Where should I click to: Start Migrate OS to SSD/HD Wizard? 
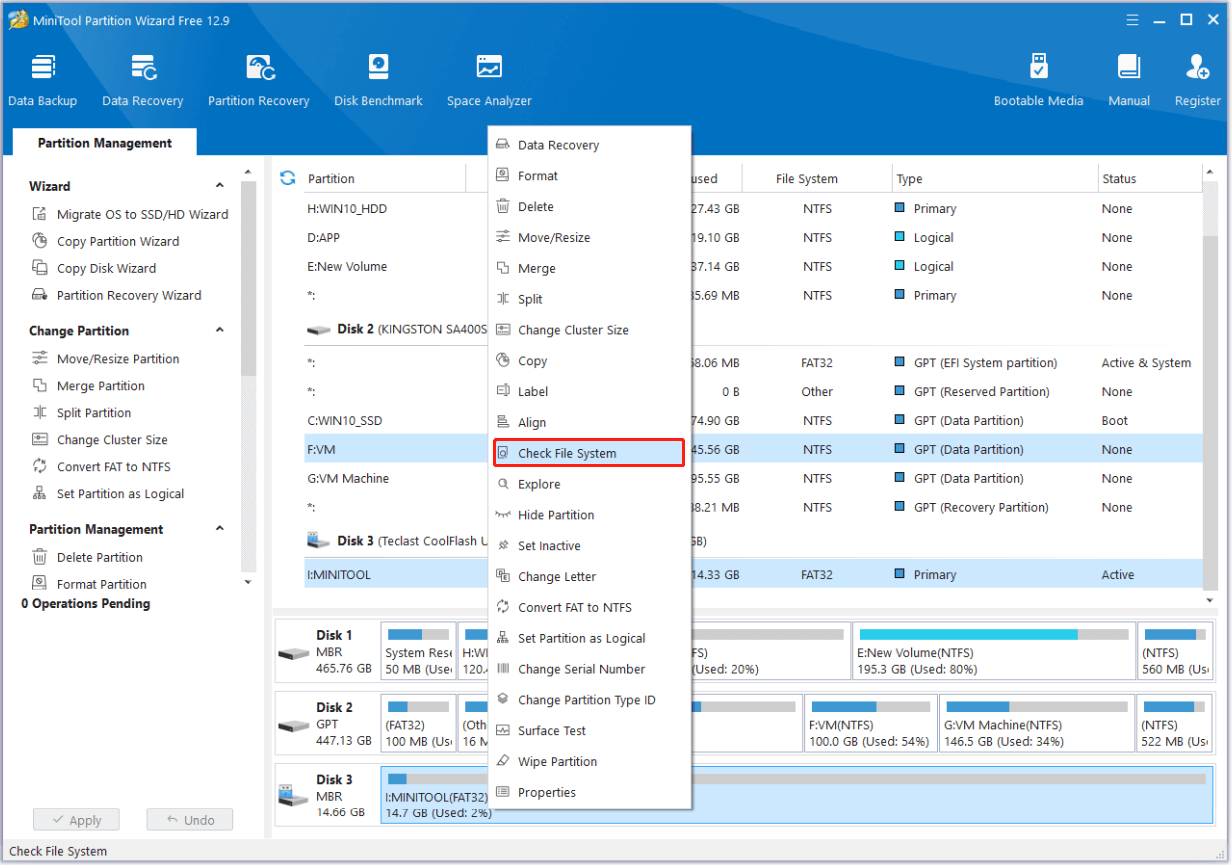click(130, 214)
